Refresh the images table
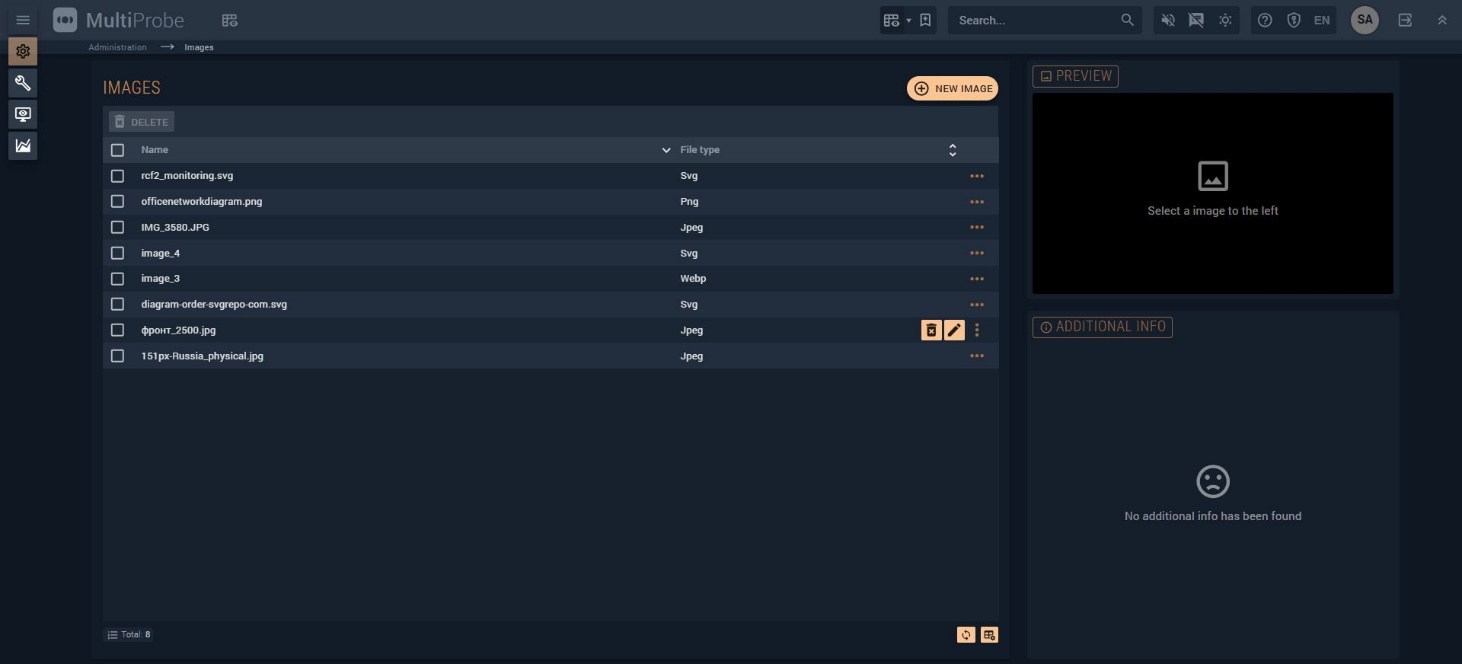The image size is (1462, 664). 966,635
